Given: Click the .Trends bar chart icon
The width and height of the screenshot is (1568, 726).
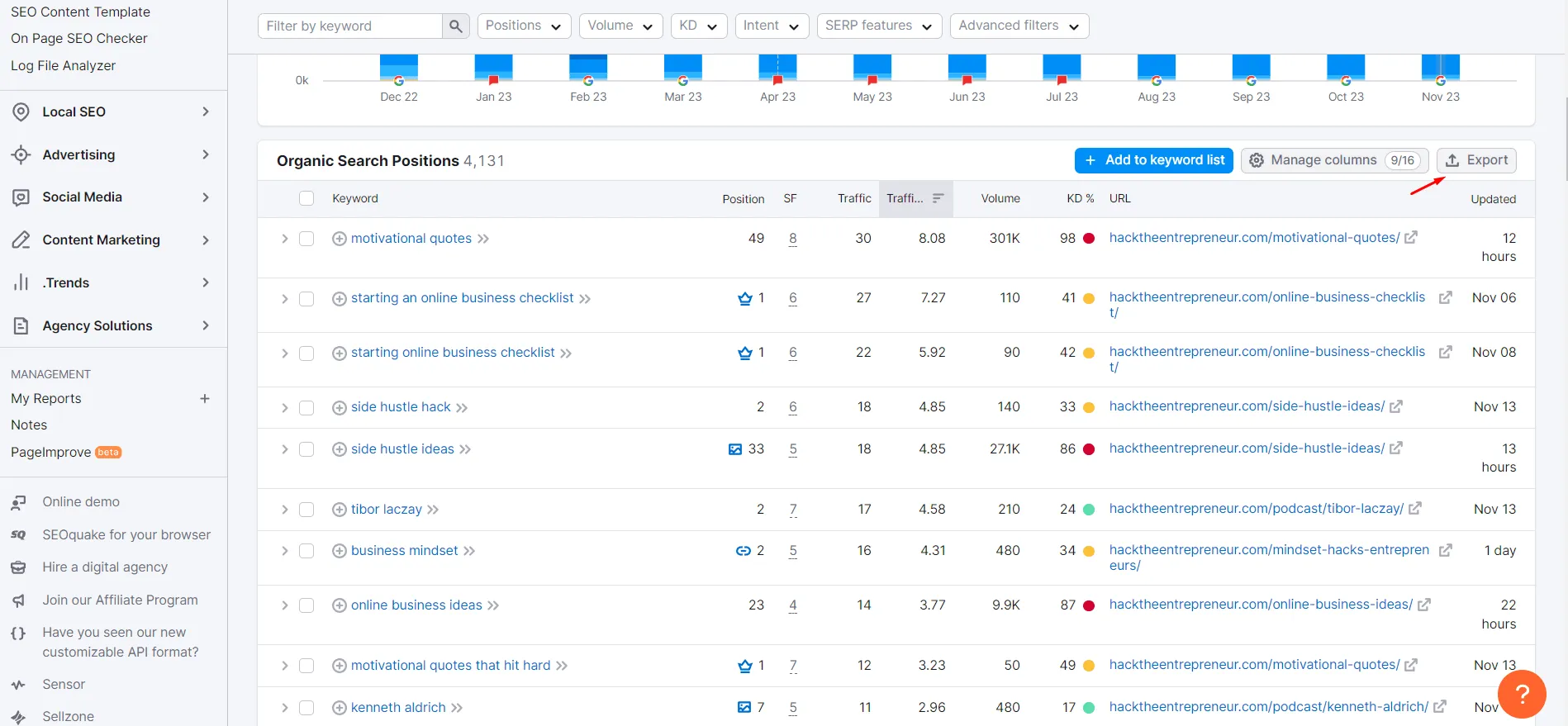Looking at the screenshot, I should point(21,283).
